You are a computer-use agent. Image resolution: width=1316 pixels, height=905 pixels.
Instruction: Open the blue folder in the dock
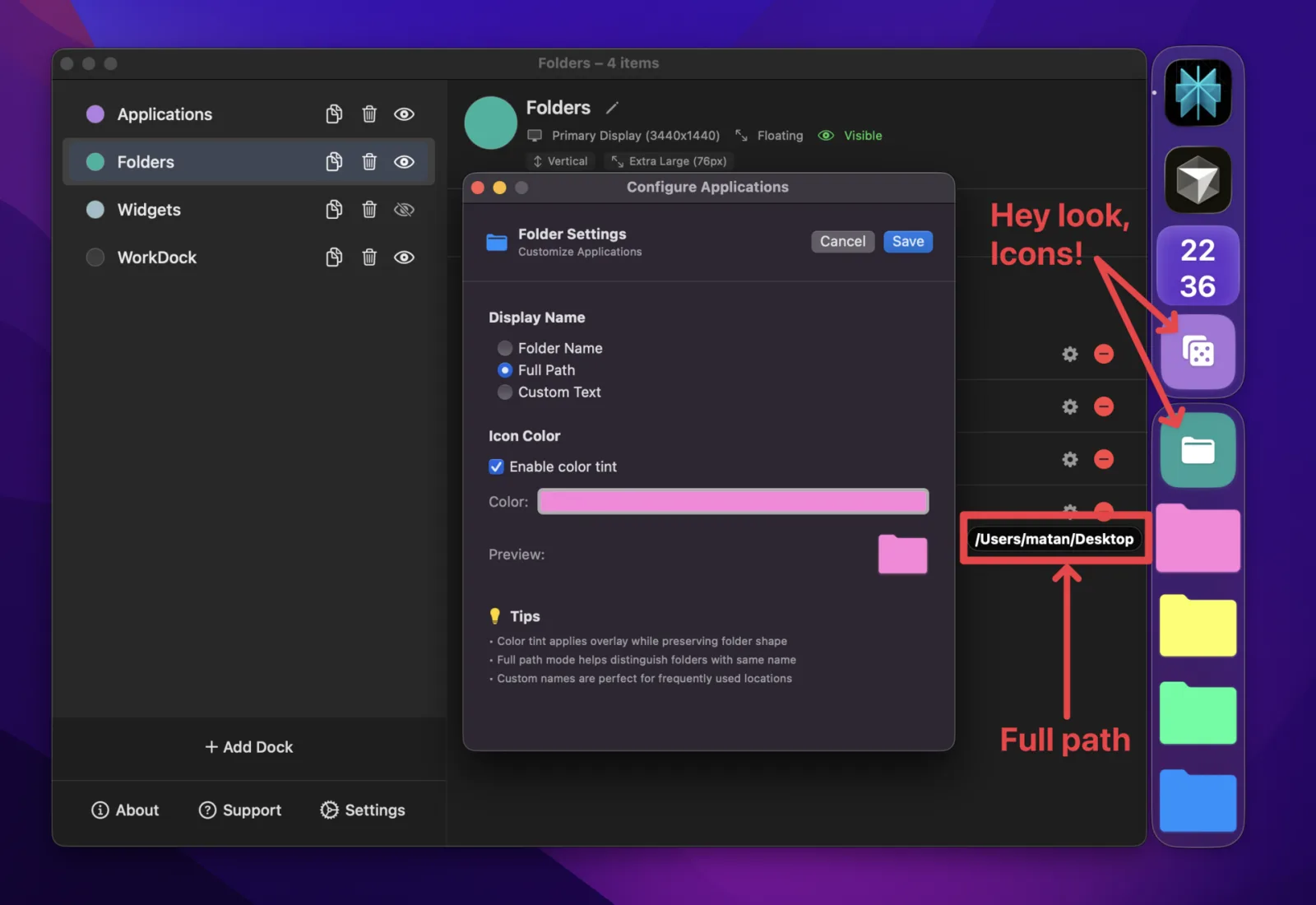[1198, 801]
